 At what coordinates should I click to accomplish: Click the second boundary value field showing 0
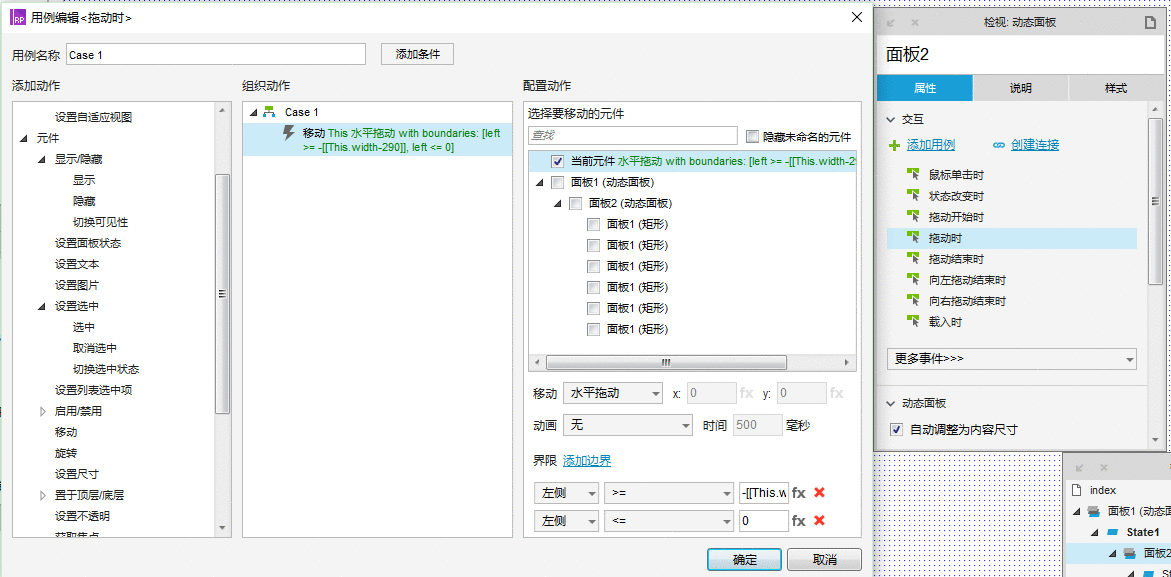tap(763, 520)
